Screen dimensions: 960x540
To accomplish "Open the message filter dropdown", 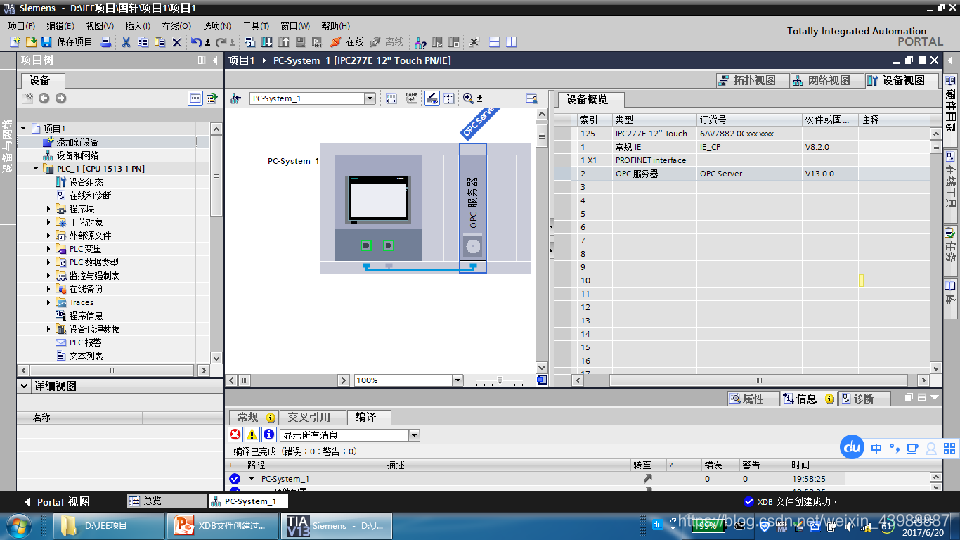I will tap(414, 435).
